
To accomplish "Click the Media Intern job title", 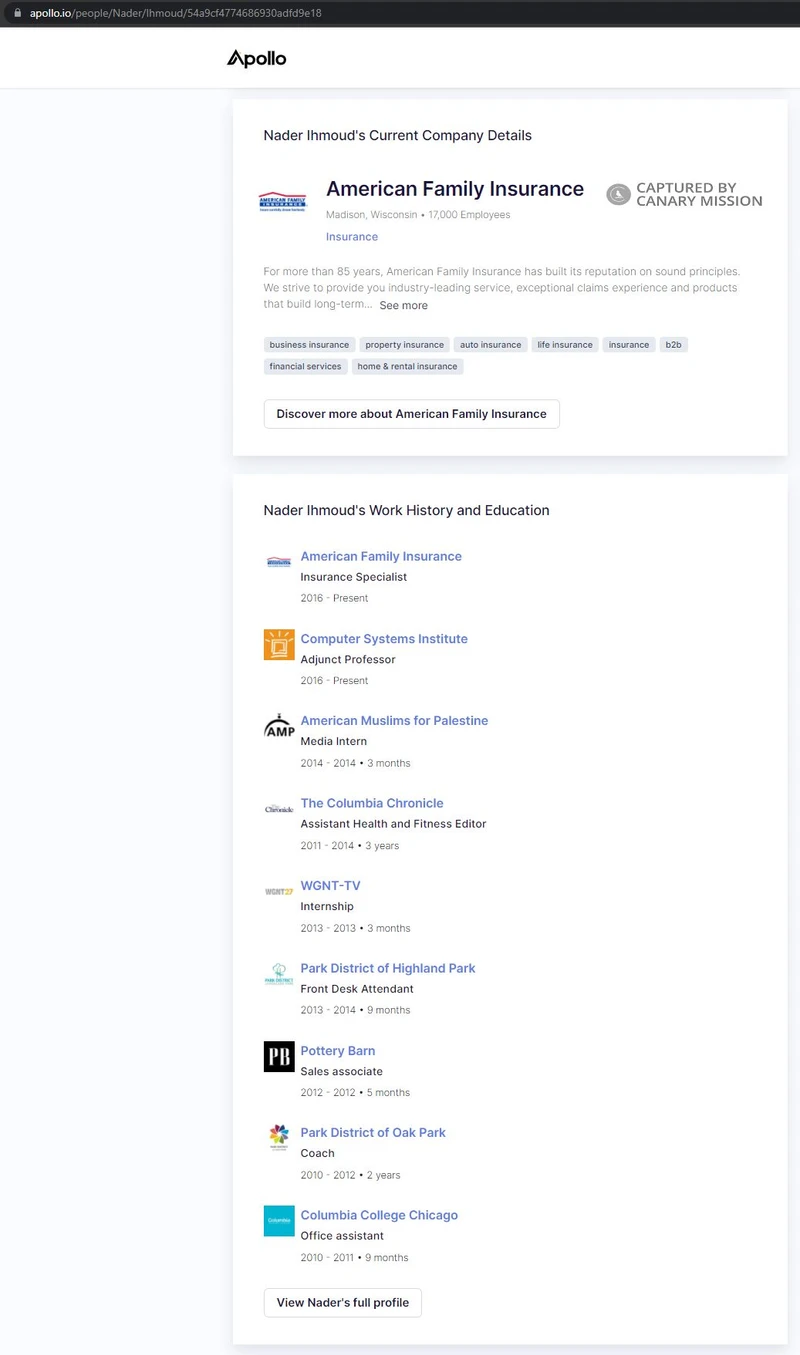I will pyautogui.click(x=333, y=742).
